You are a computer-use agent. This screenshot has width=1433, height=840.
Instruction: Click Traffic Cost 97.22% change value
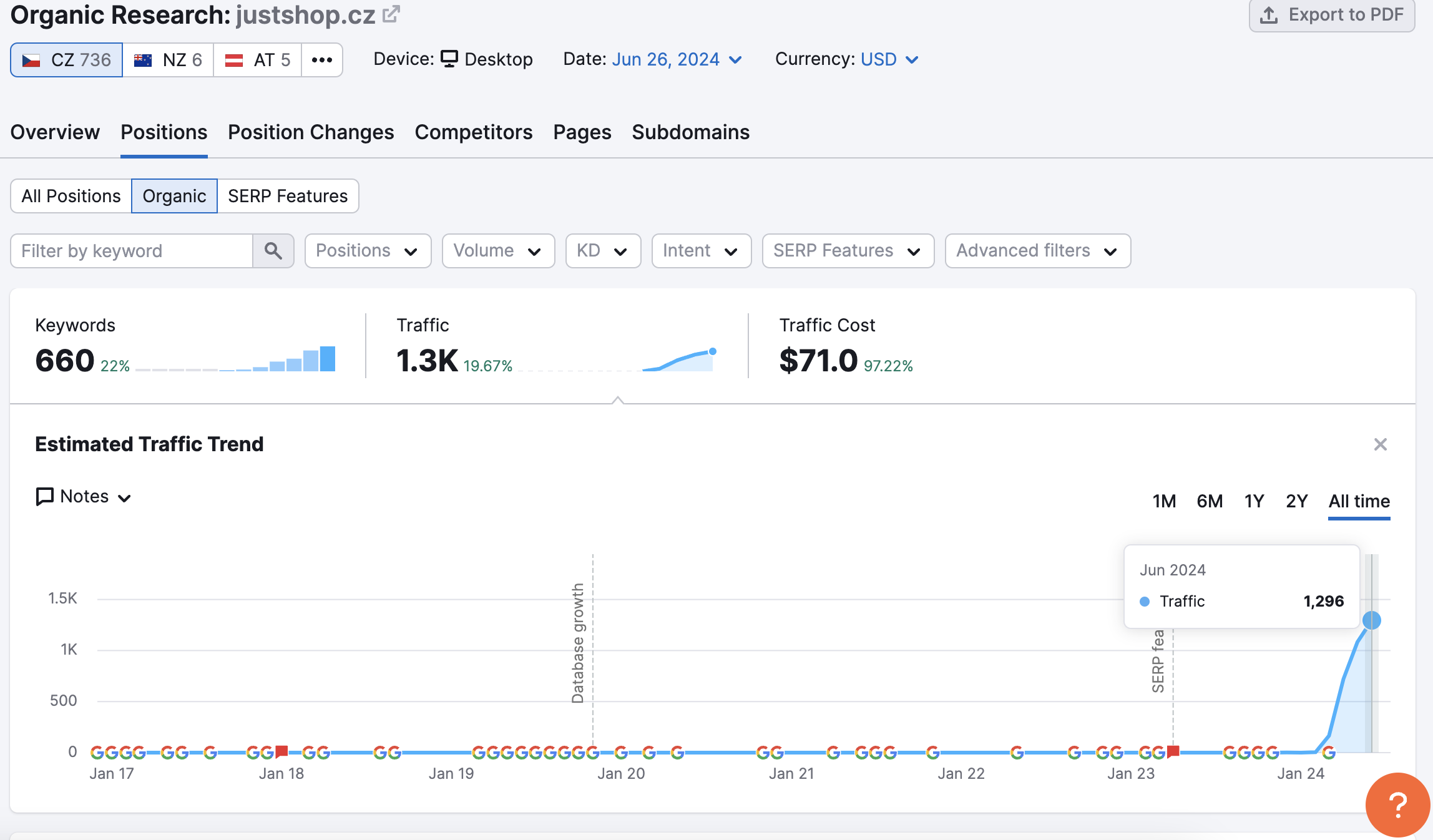888,366
